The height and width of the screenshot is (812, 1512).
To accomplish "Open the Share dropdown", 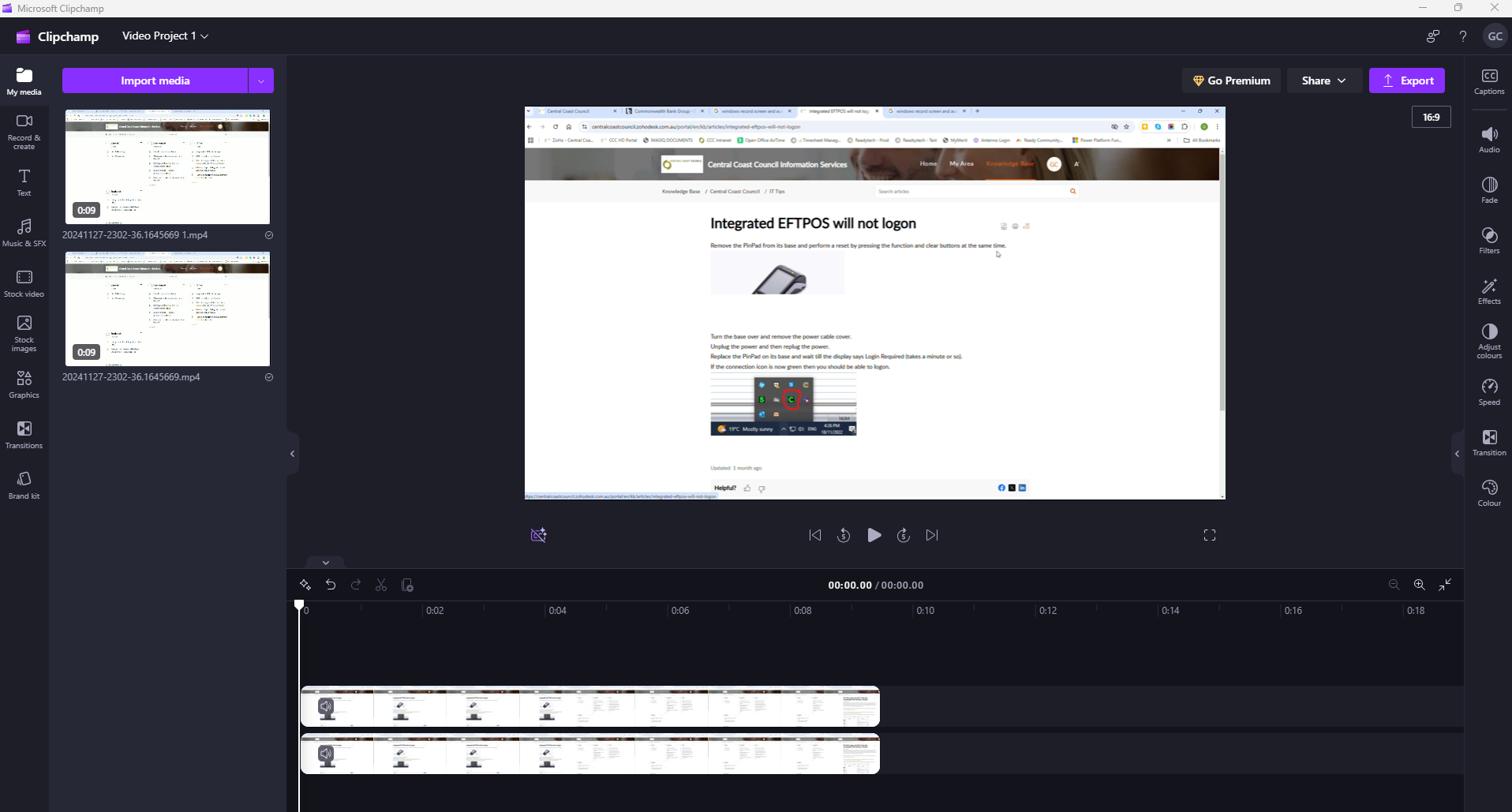I will [x=1323, y=80].
